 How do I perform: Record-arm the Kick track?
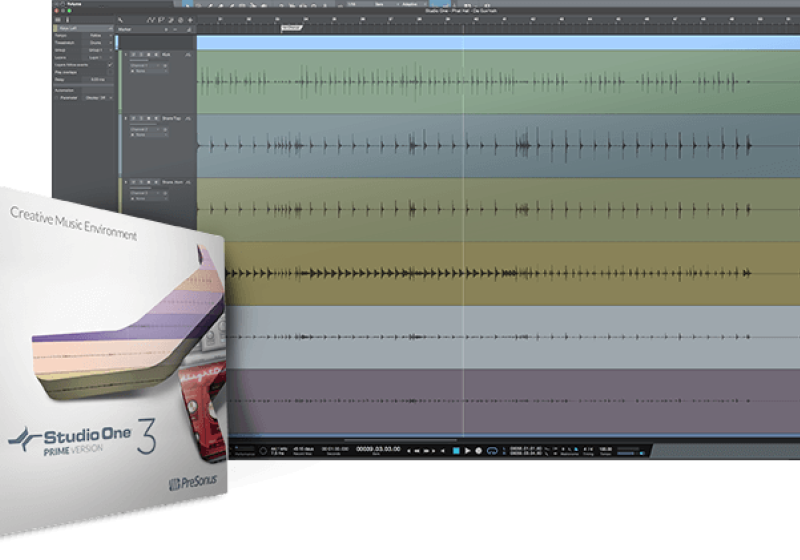148,55
